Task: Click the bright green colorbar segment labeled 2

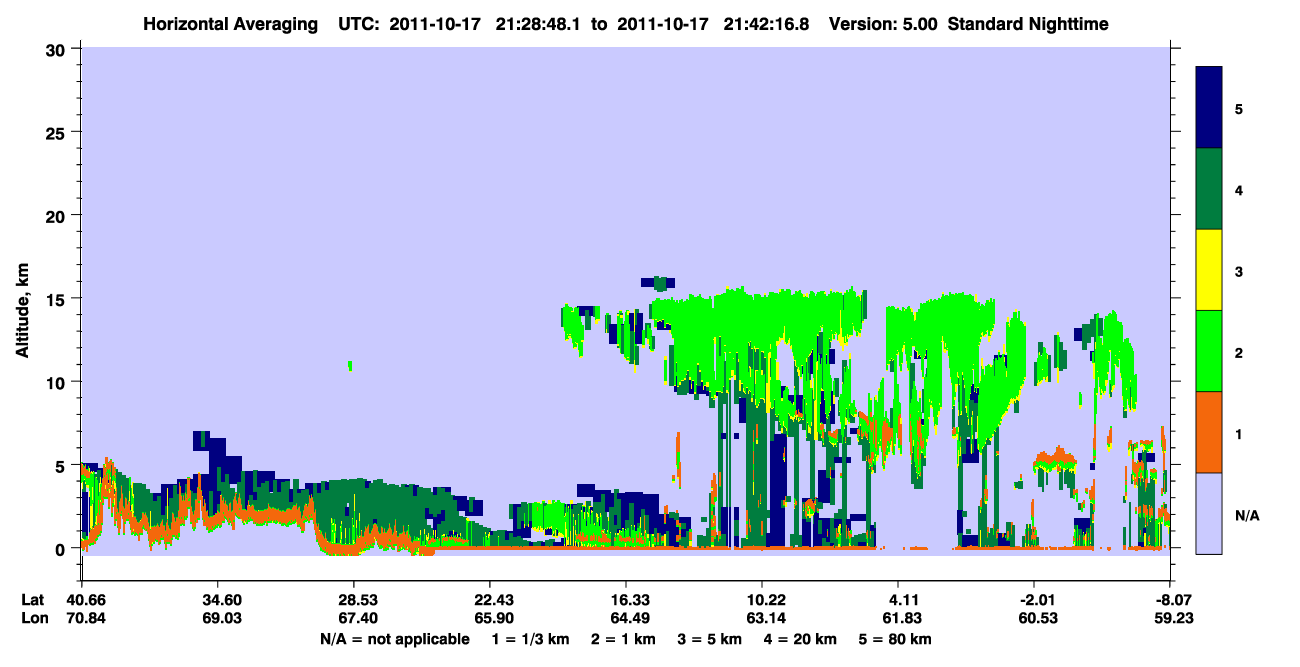Action: coord(1209,350)
